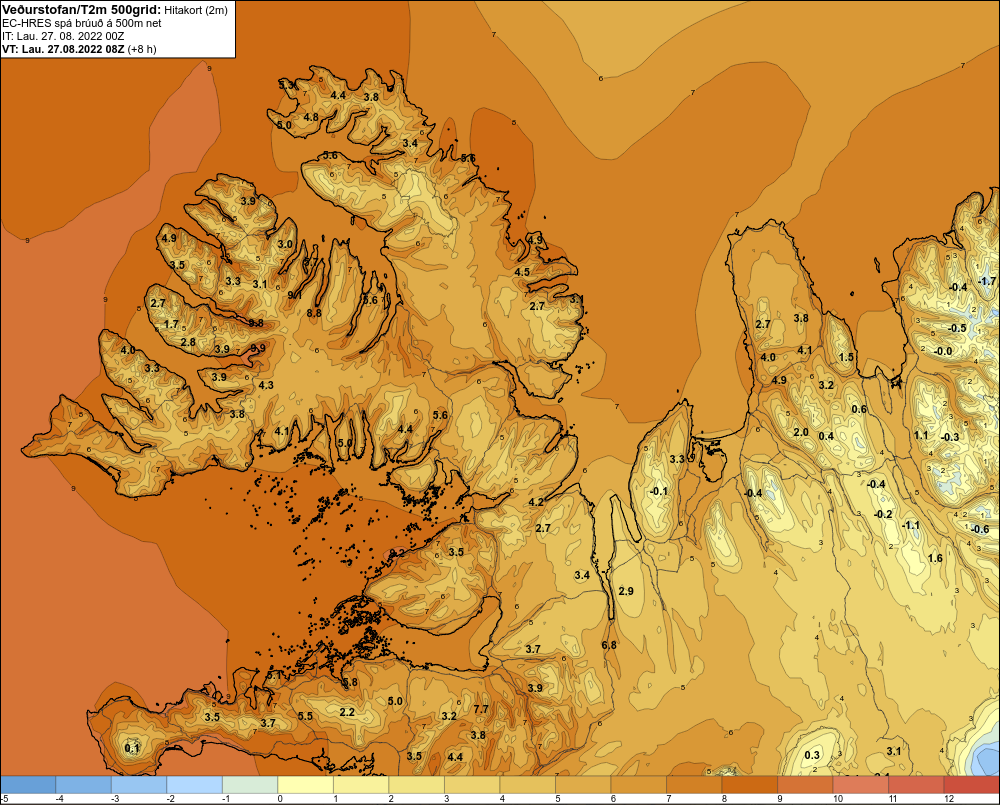Click the 'IT: Lau. 27. 08. 2022 00Z' line
Viewport: 1000px width, 805px height.
(63, 36)
